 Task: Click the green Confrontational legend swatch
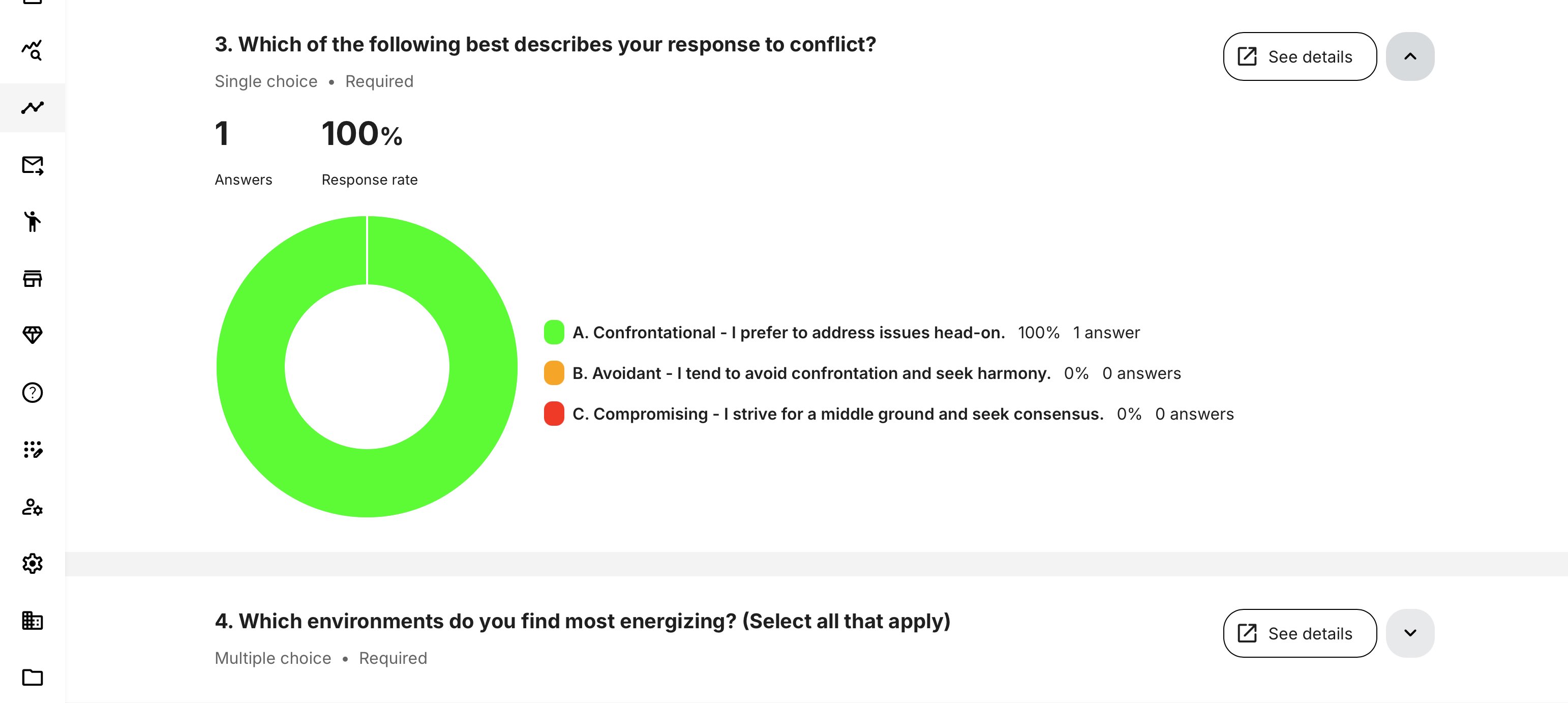click(x=553, y=332)
